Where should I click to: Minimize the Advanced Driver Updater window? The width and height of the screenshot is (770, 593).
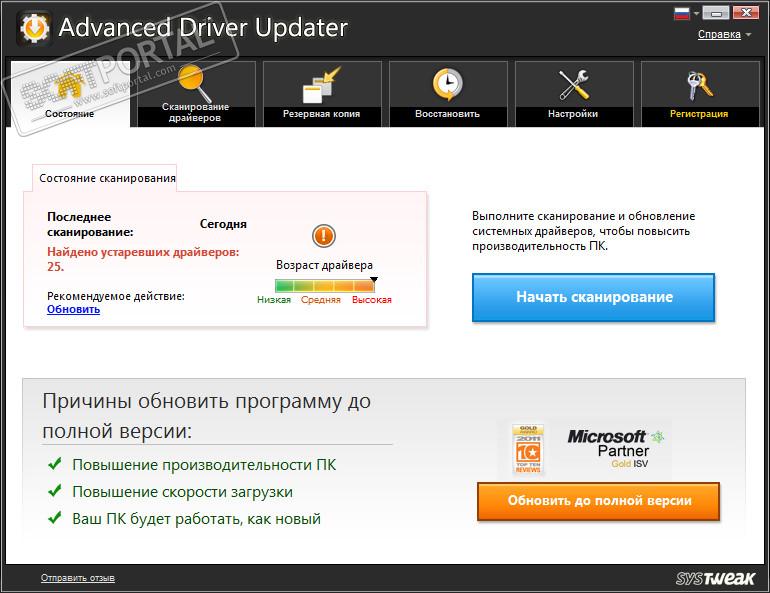(x=715, y=13)
